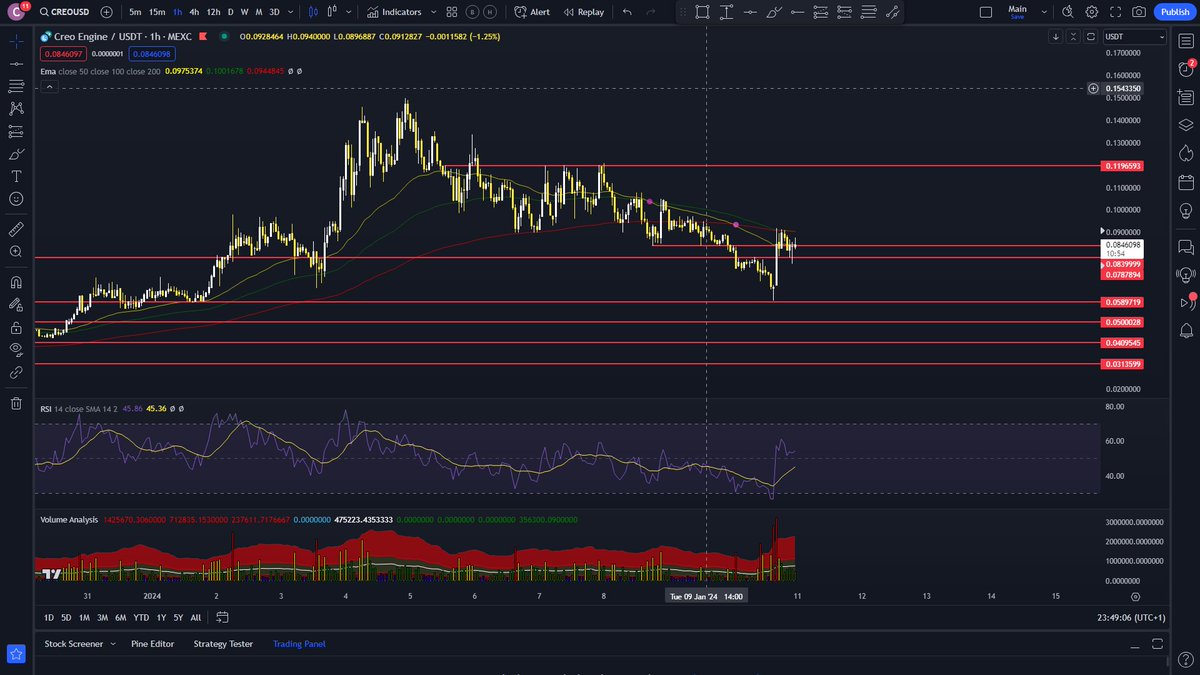The width and height of the screenshot is (1200, 675).
Task: Open the emoji icons tool
Action: point(16,199)
